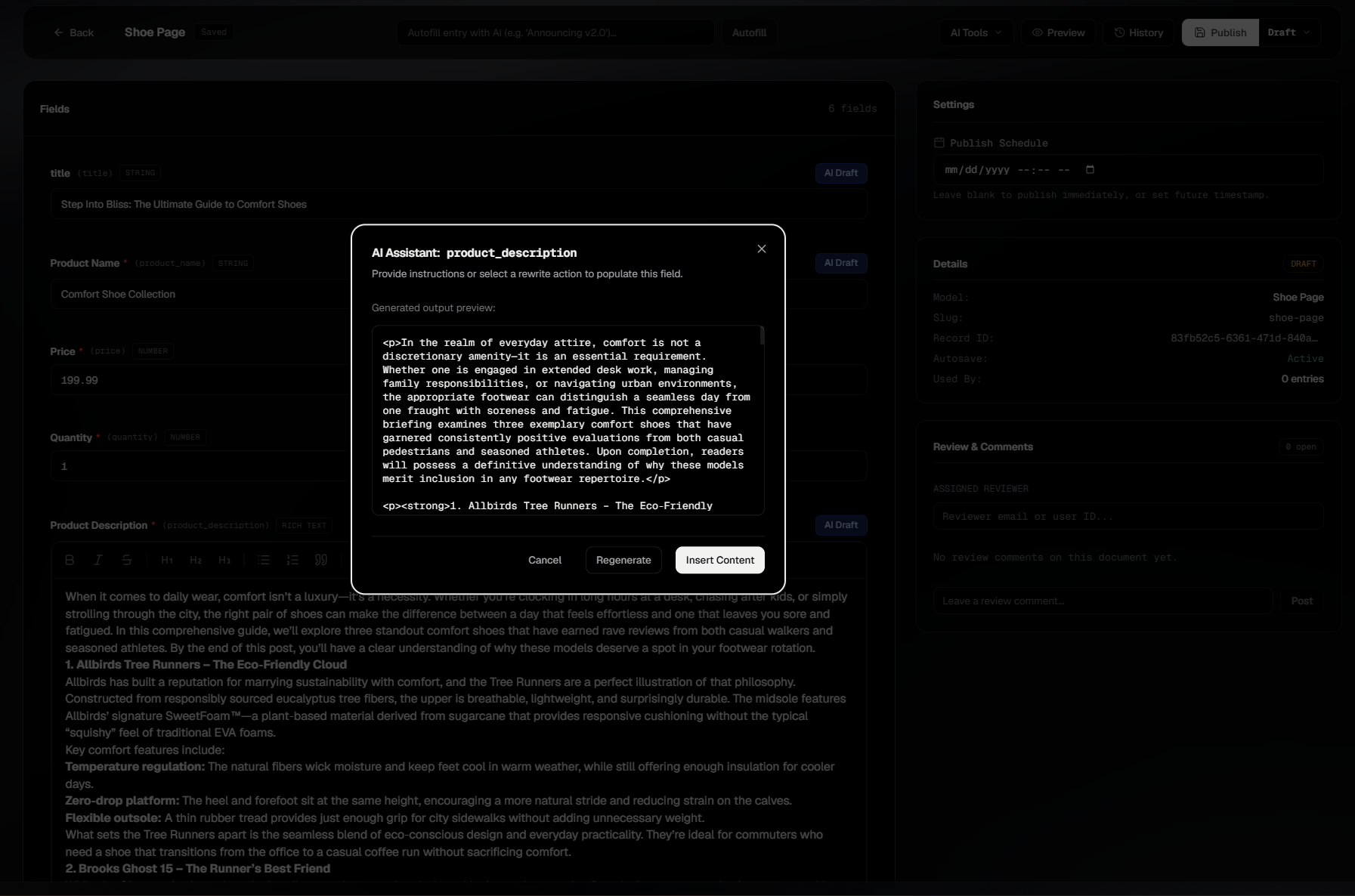Regenerate the AI output
1355x896 pixels.
click(x=623, y=560)
